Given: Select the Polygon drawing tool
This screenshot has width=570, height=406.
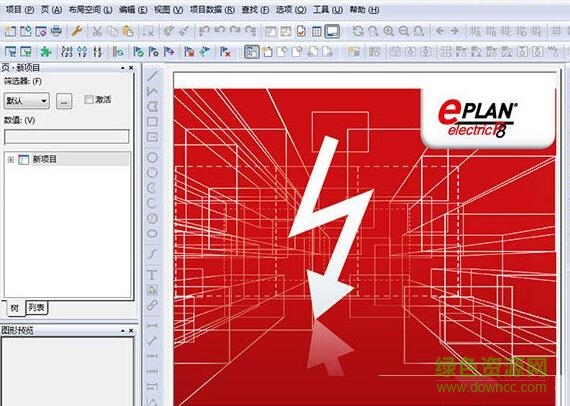Looking at the screenshot, I should coord(152,106).
